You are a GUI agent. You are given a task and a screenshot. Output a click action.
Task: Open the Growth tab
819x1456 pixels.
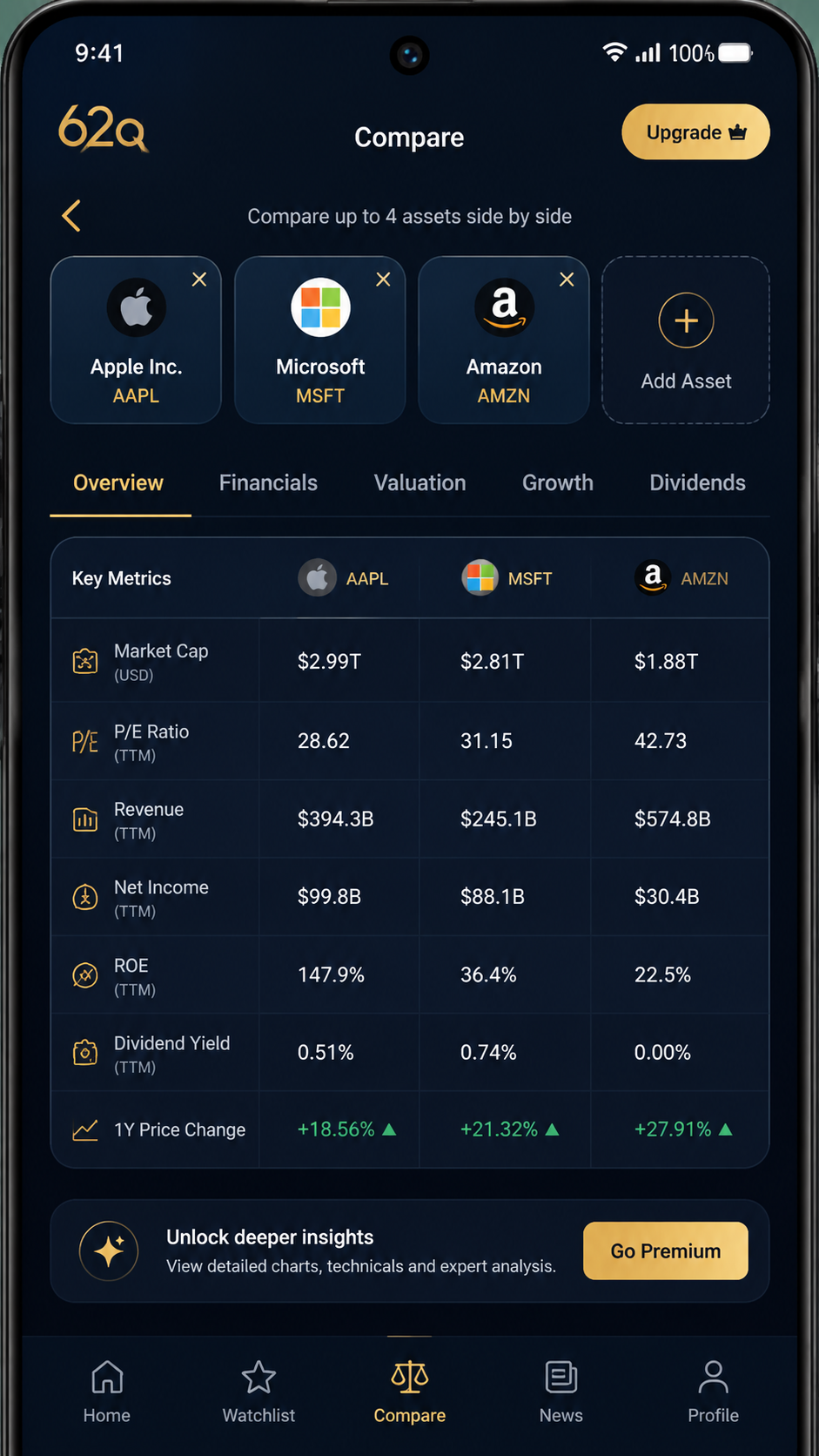[x=558, y=483]
